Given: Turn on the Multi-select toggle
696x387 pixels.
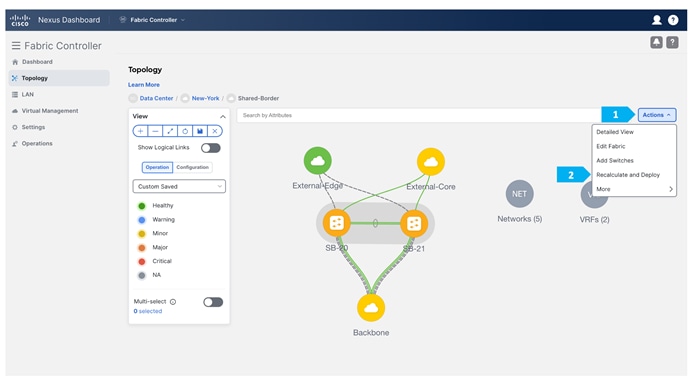Looking at the screenshot, I should [213, 302].
